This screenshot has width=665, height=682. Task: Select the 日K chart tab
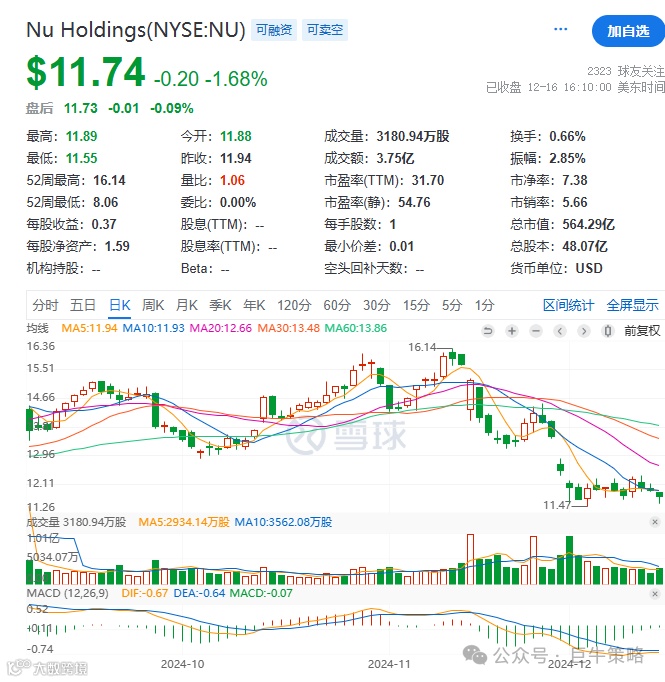120,305
